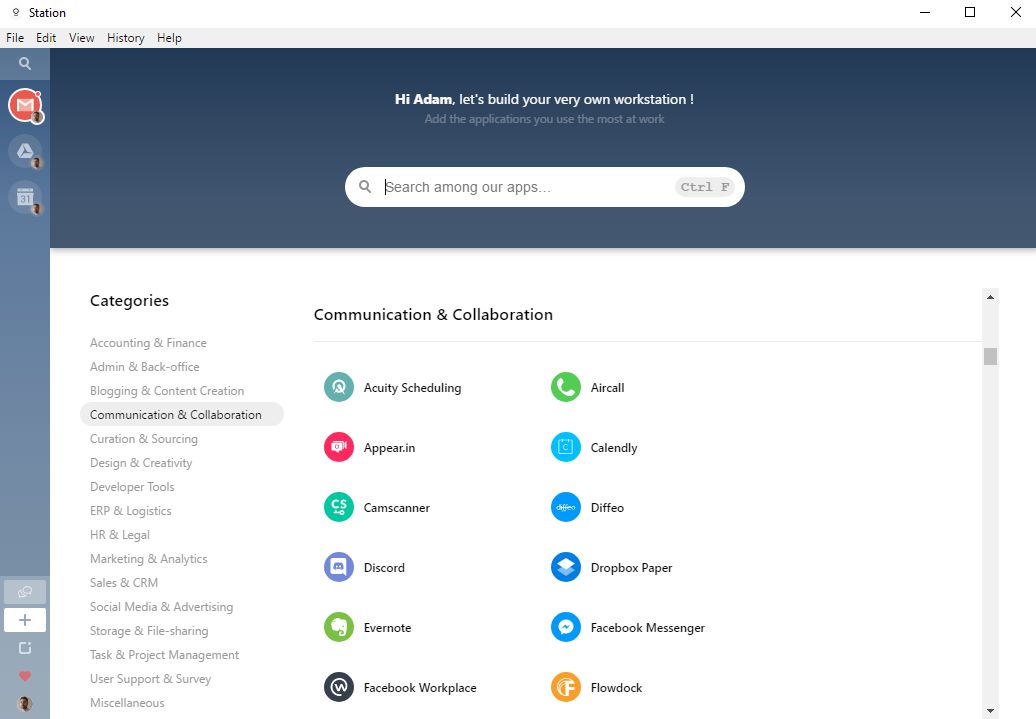Click the Camscanner CS icon
This screenshot has width=1036, height=719.
339,508
